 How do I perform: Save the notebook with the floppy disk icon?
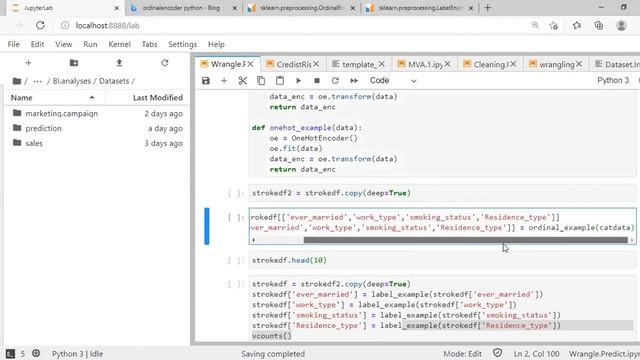[x=206, y=80]
